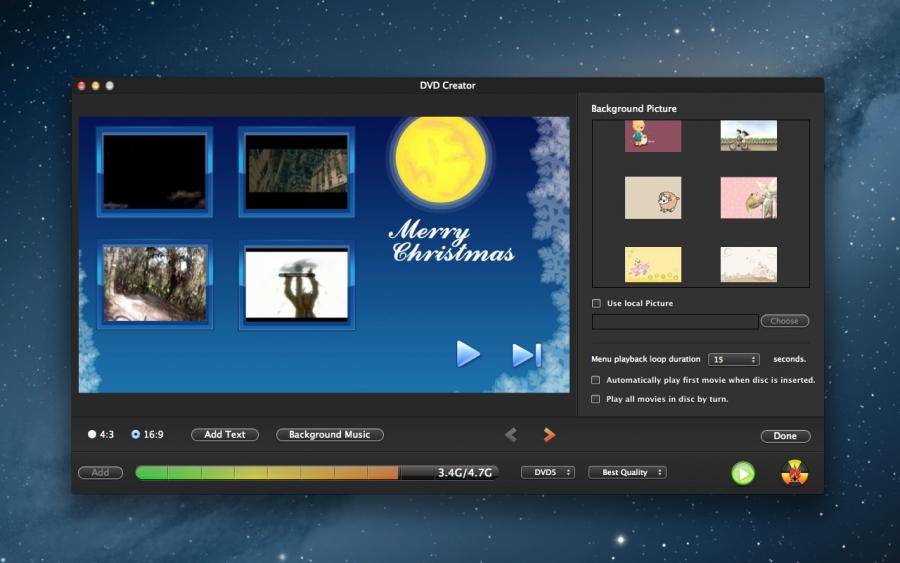Click the skip-to-next button in menu preview
Screen dimensions: 900x563
[526, 355]
